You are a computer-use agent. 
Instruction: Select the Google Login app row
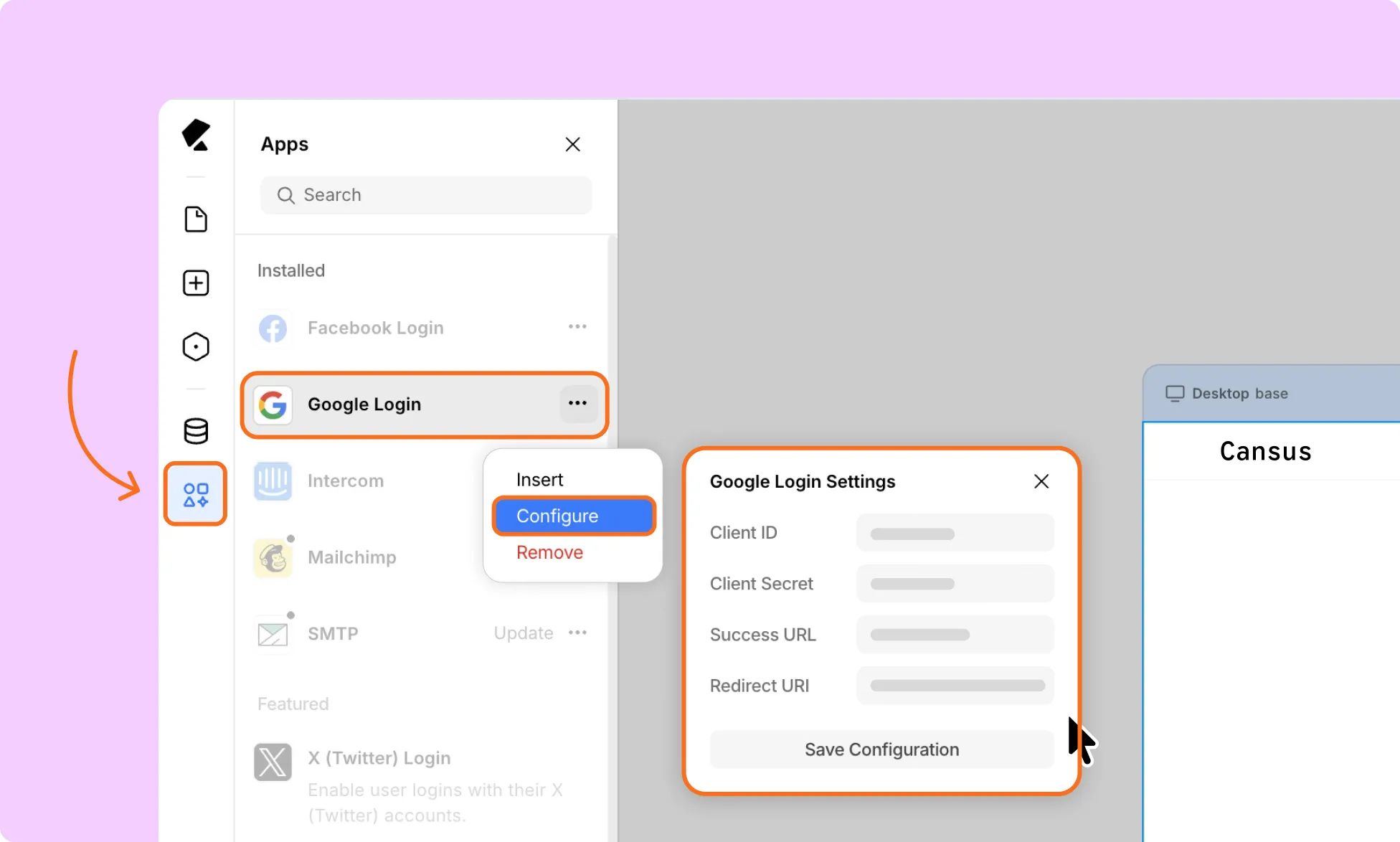(x=425, y=405)
